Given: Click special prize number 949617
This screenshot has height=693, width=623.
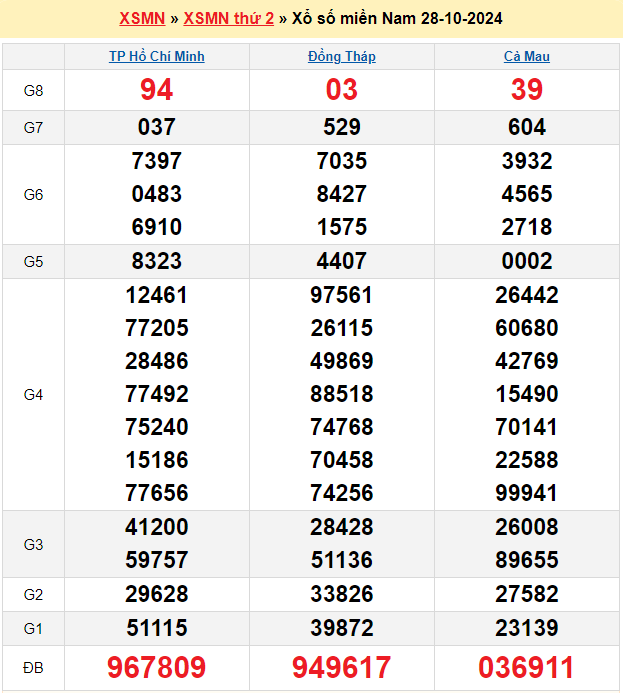Looking at the screenshot, I should pyautogui.click(x=342, y=668).
